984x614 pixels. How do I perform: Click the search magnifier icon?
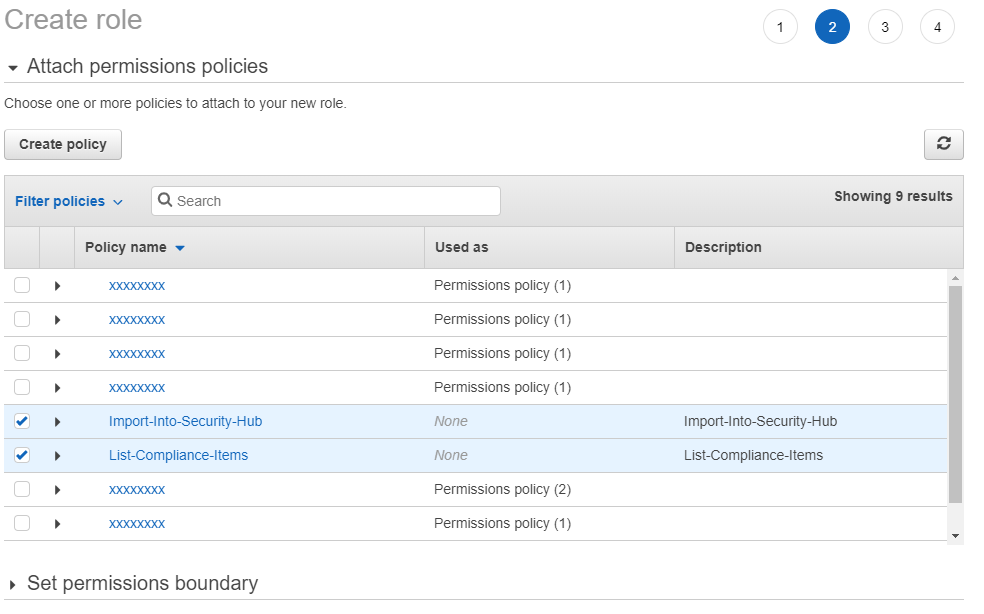click(x=165, y=201)
